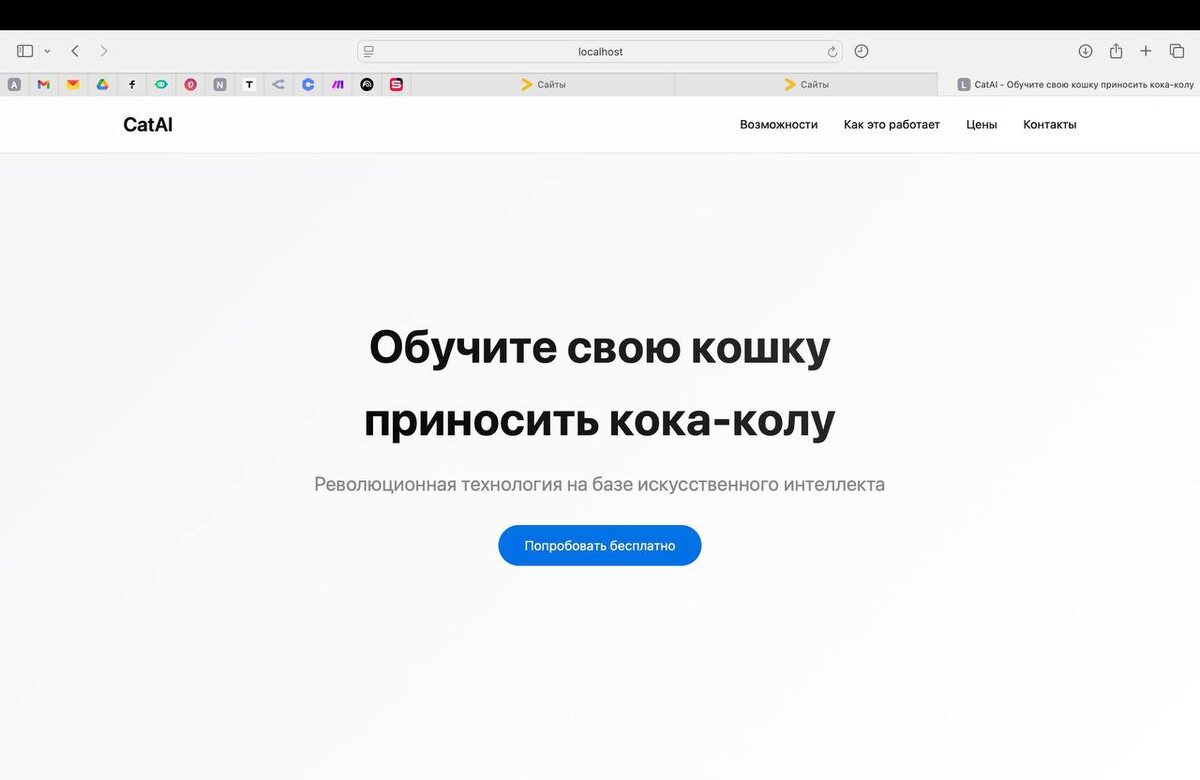1200x780 pixels.
Task: Open the yellow envelope mail pinned tab
Action: [x=73, y=85]
